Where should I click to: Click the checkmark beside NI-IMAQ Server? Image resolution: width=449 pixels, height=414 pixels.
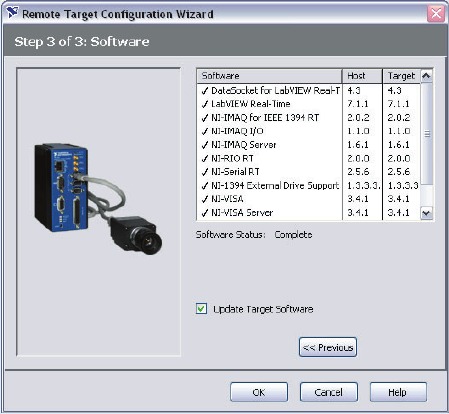click(205, 145)
